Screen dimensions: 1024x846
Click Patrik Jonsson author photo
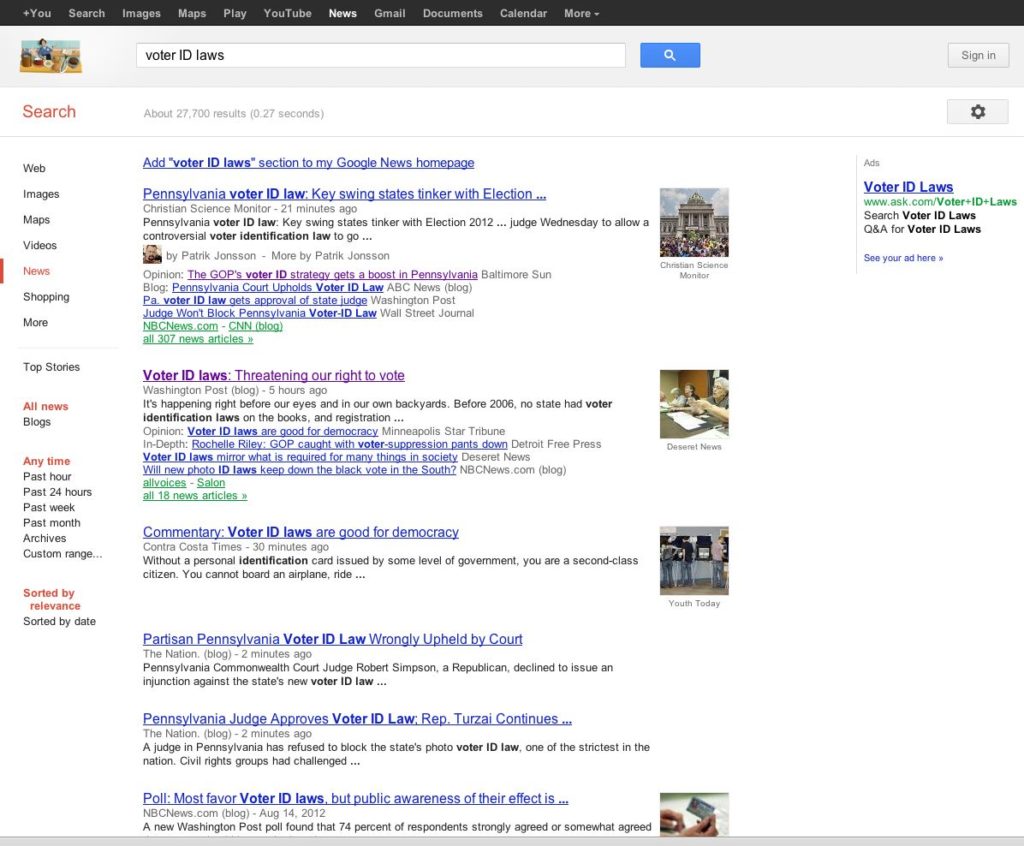click(152, 255)
